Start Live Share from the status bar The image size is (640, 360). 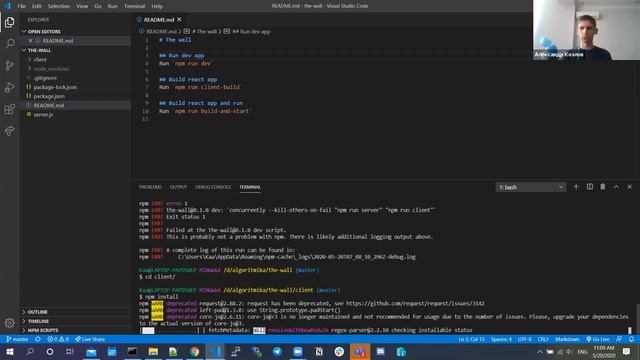click(x=90, y=339)
